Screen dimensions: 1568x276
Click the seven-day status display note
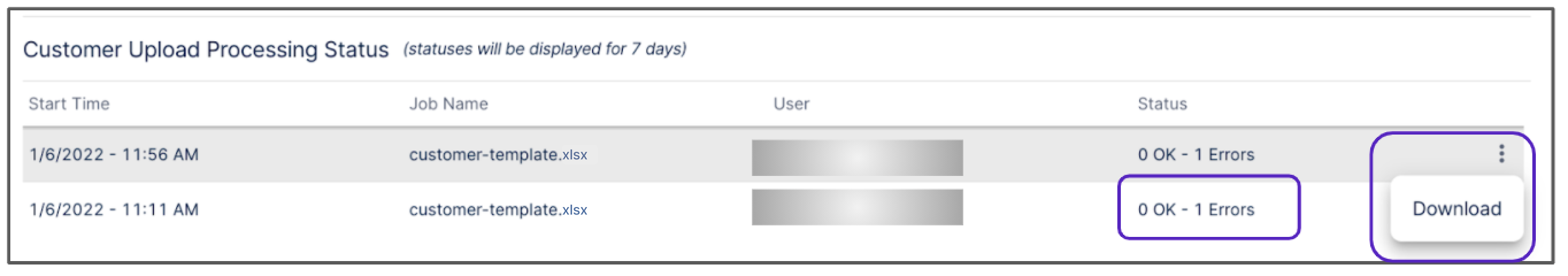544,49
